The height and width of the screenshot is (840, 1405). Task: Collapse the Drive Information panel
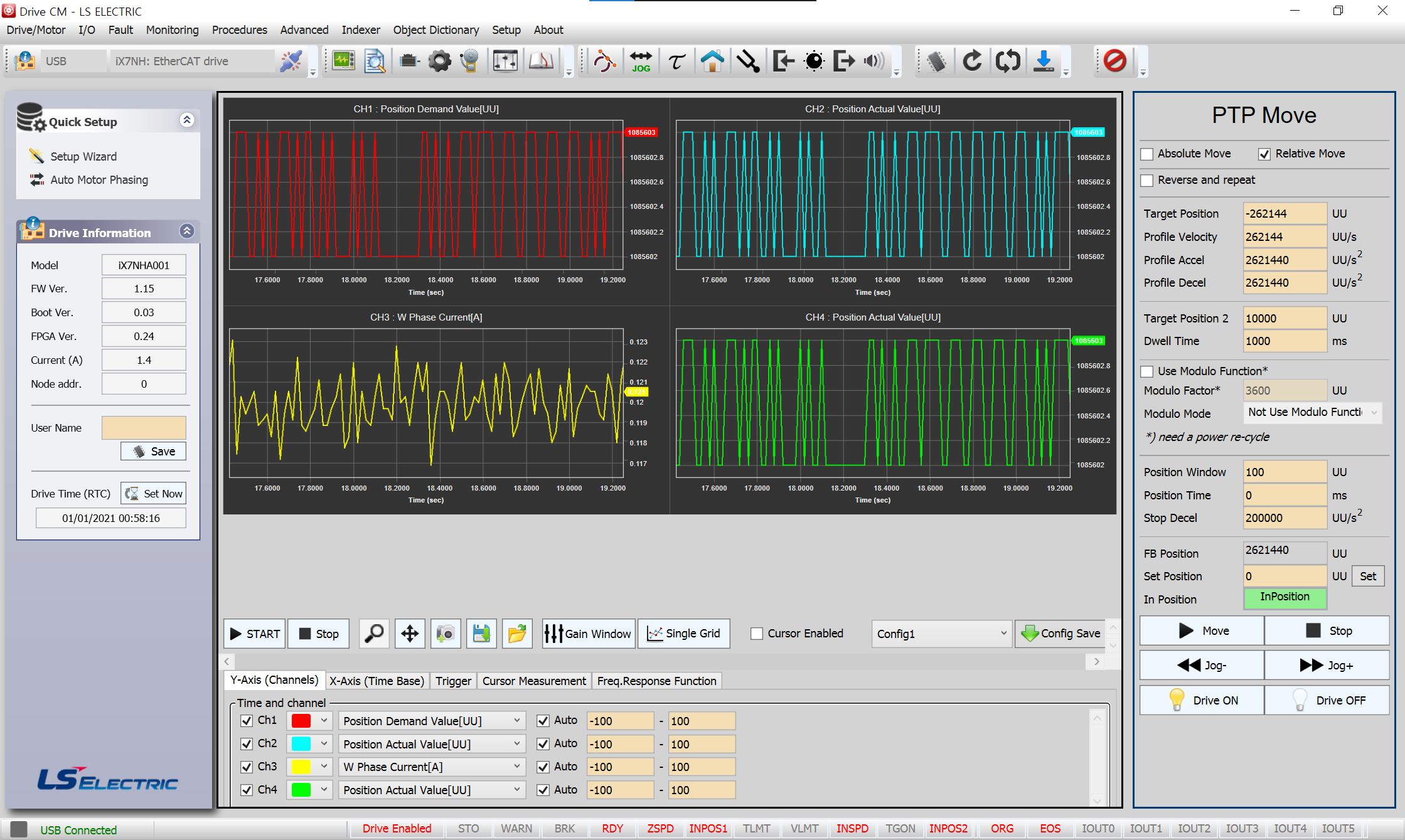tap(187, 231)
